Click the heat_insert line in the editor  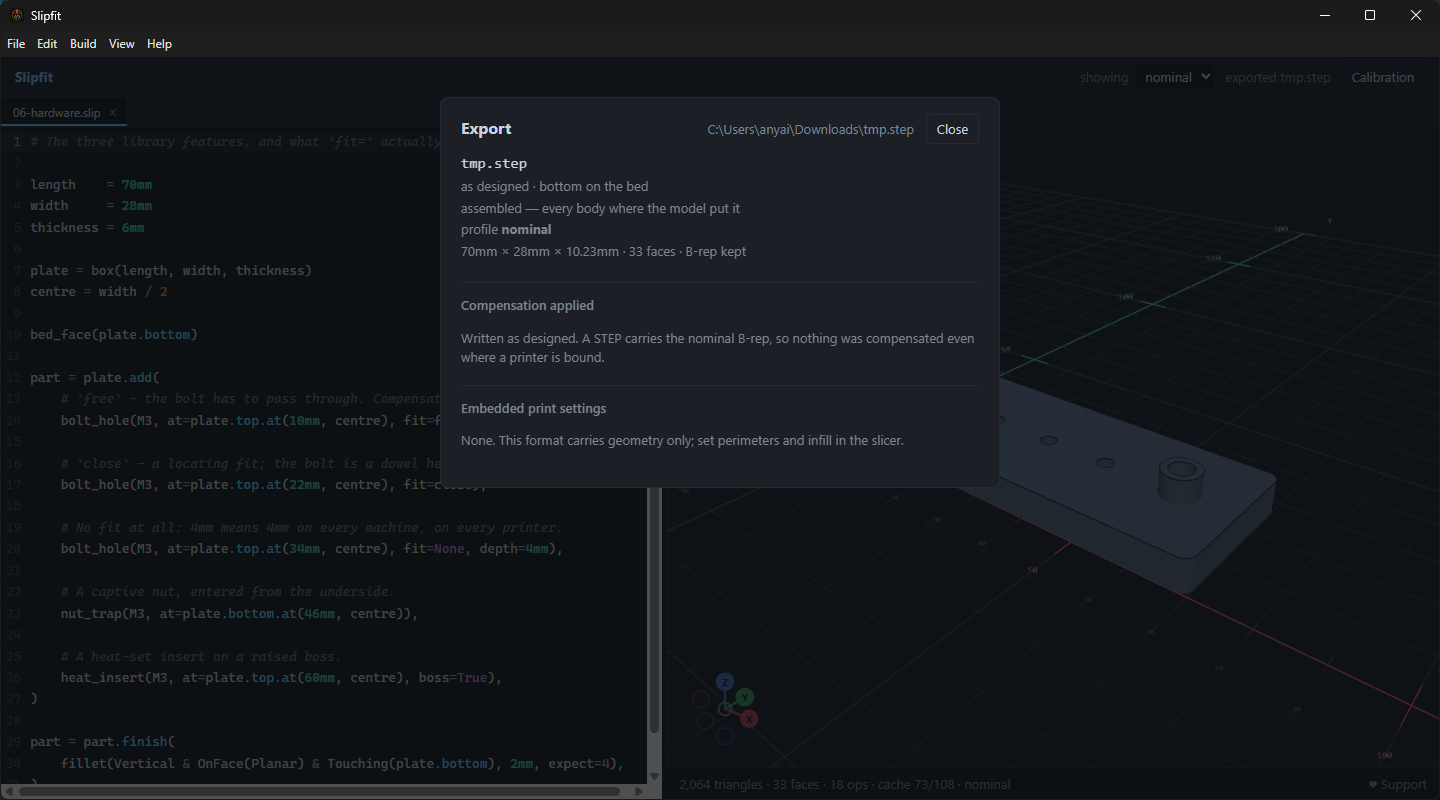[281, 677]
